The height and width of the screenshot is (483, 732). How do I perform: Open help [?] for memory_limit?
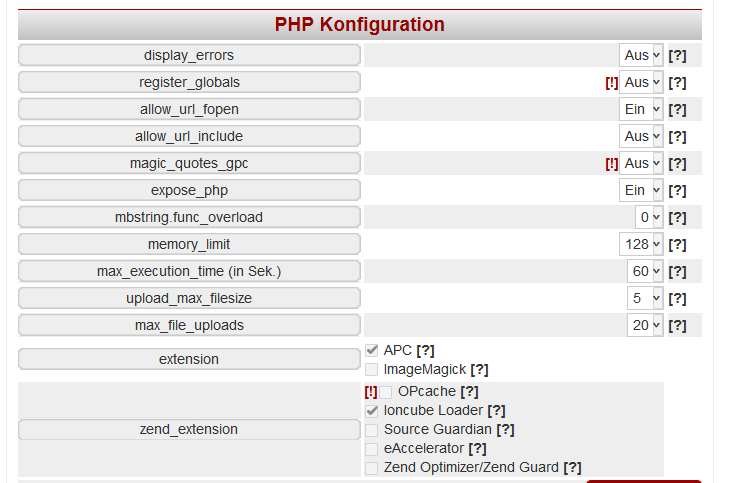click(677, 245)
